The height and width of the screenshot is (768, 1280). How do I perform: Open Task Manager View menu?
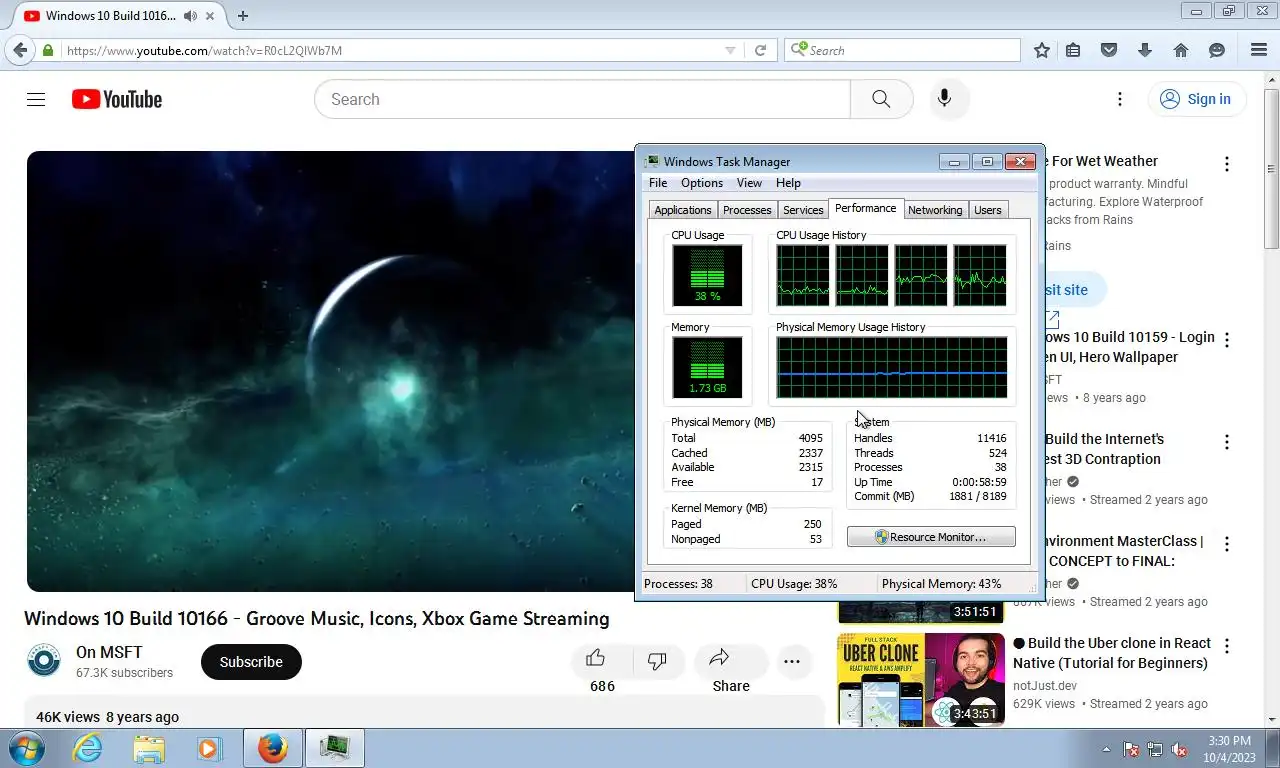point(749,183)
